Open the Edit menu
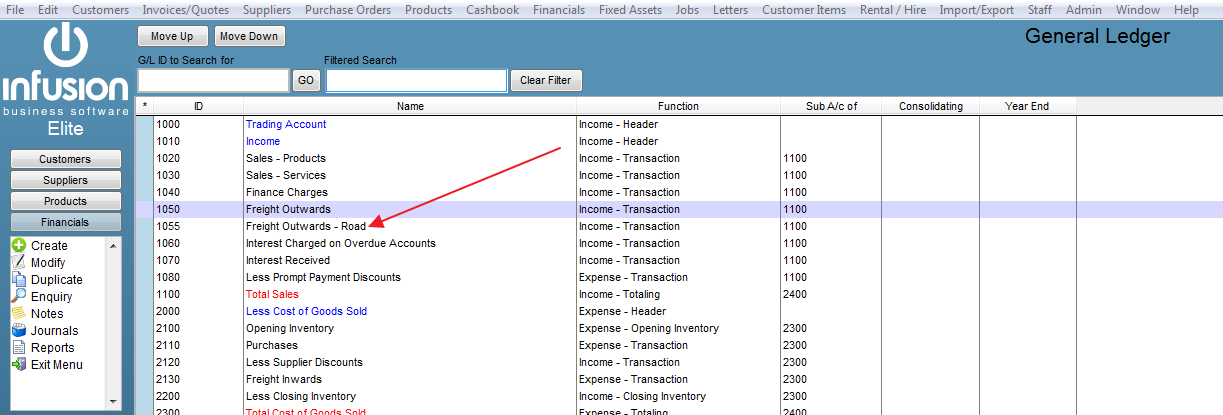The width and height of the screenshot is (1223, 415). [48, 10]
